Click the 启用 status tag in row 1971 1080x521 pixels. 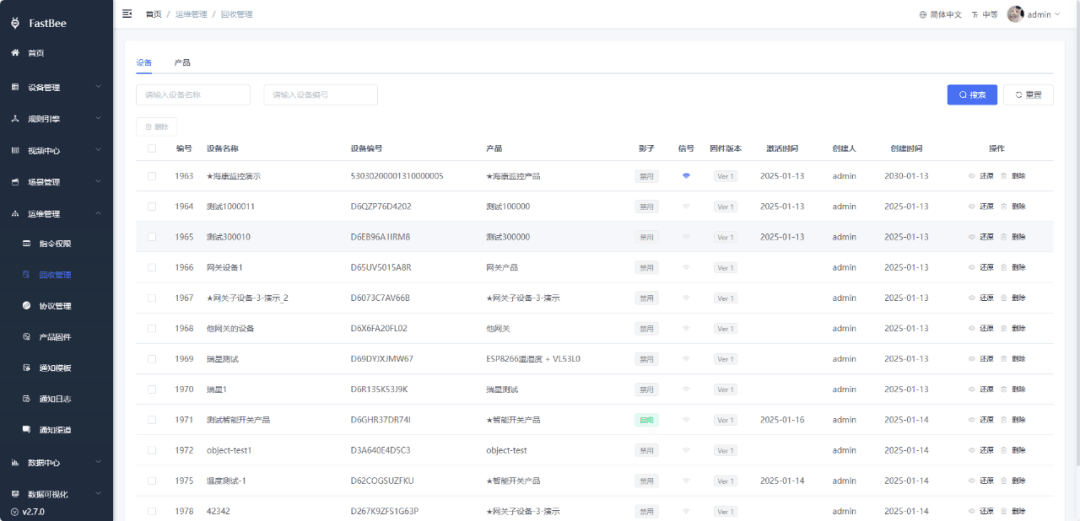point(646,420)
